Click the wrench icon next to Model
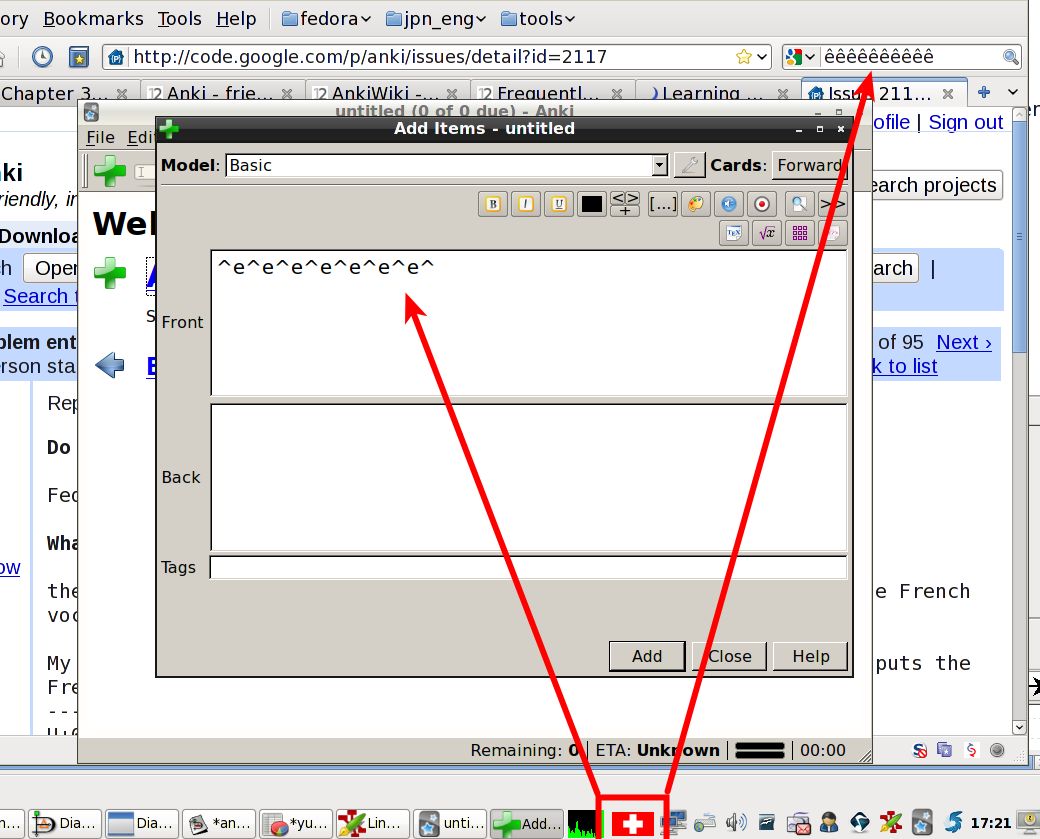 (x=689, y=165)
